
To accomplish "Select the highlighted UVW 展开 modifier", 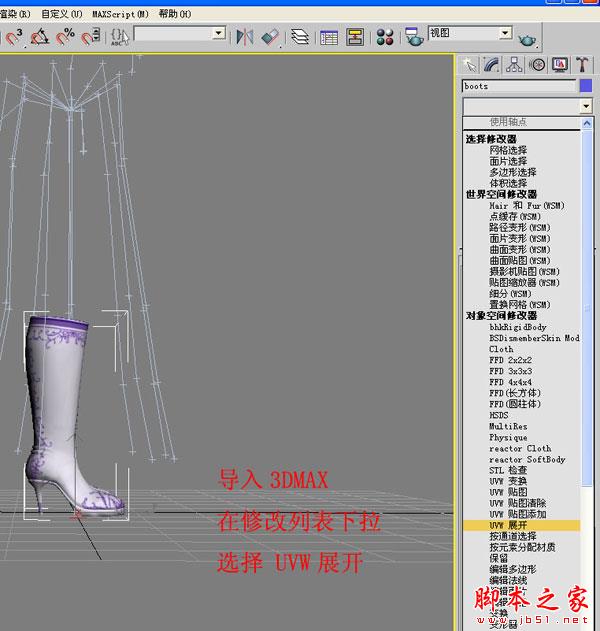I will pyautogui.click(x=522, y=525).
